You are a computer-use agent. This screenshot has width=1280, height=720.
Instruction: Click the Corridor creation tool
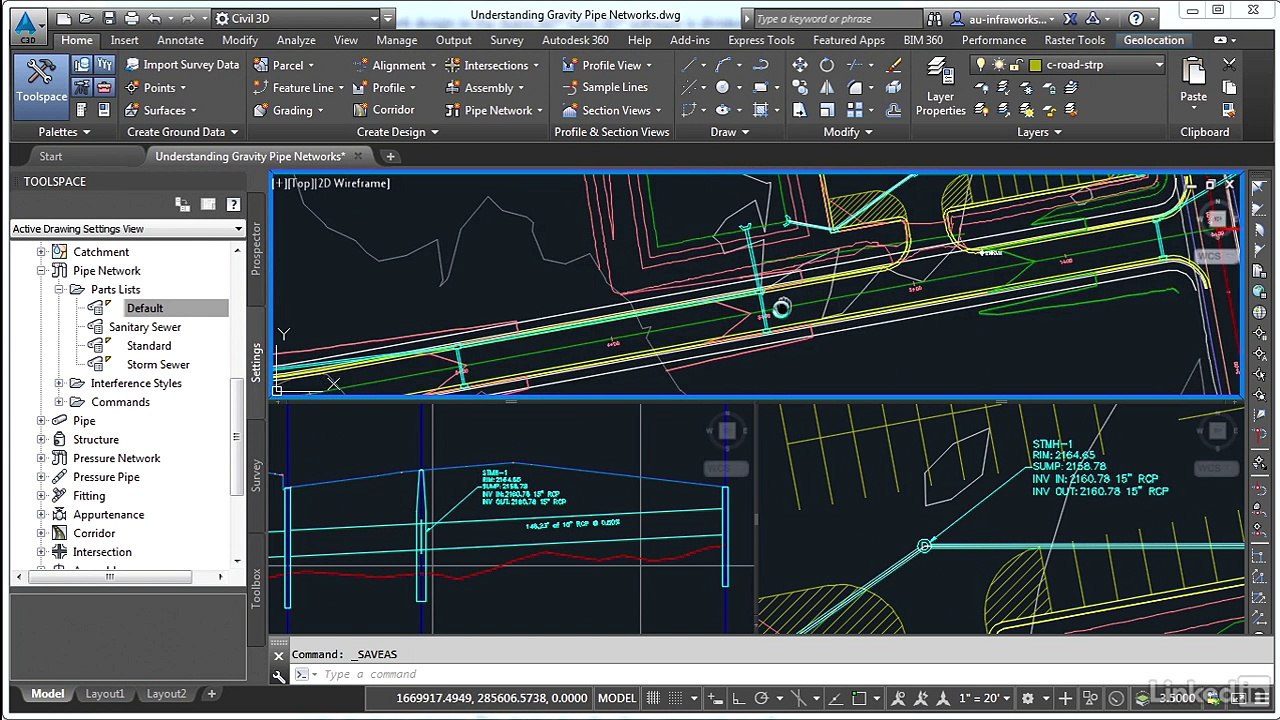tap(383, 110)
